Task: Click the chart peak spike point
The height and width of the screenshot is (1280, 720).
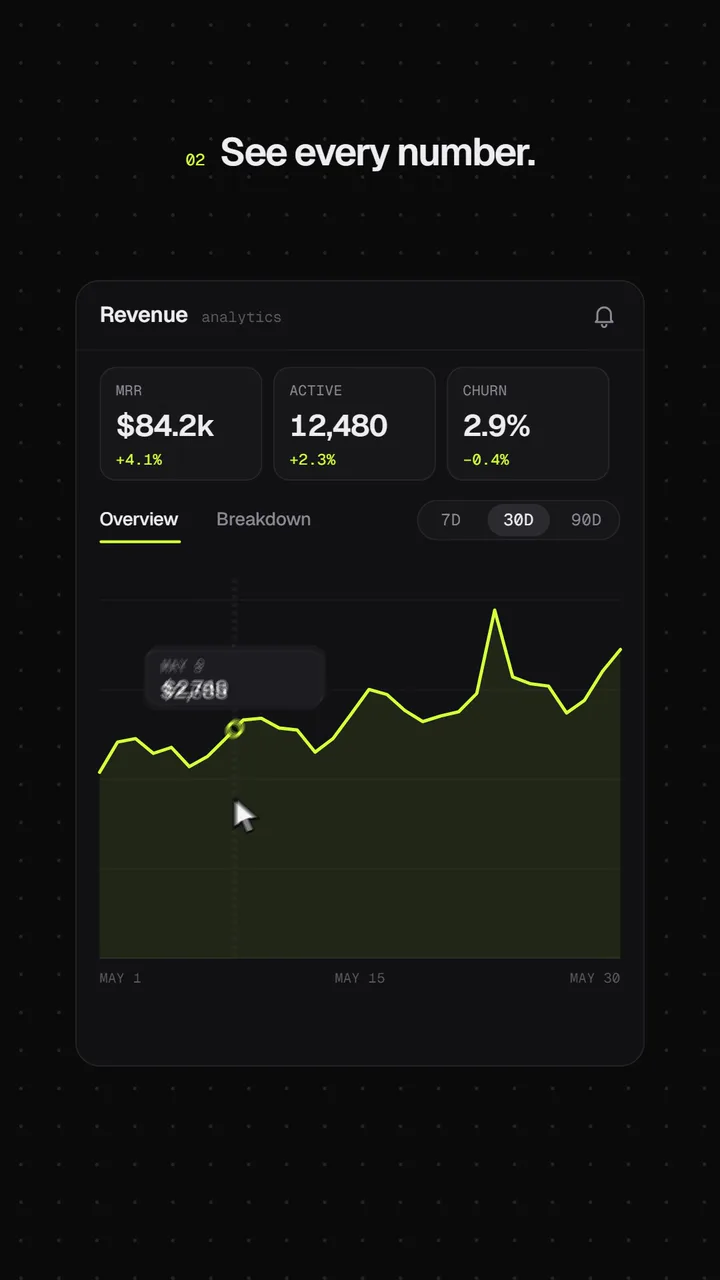Action: click(495, 610)
